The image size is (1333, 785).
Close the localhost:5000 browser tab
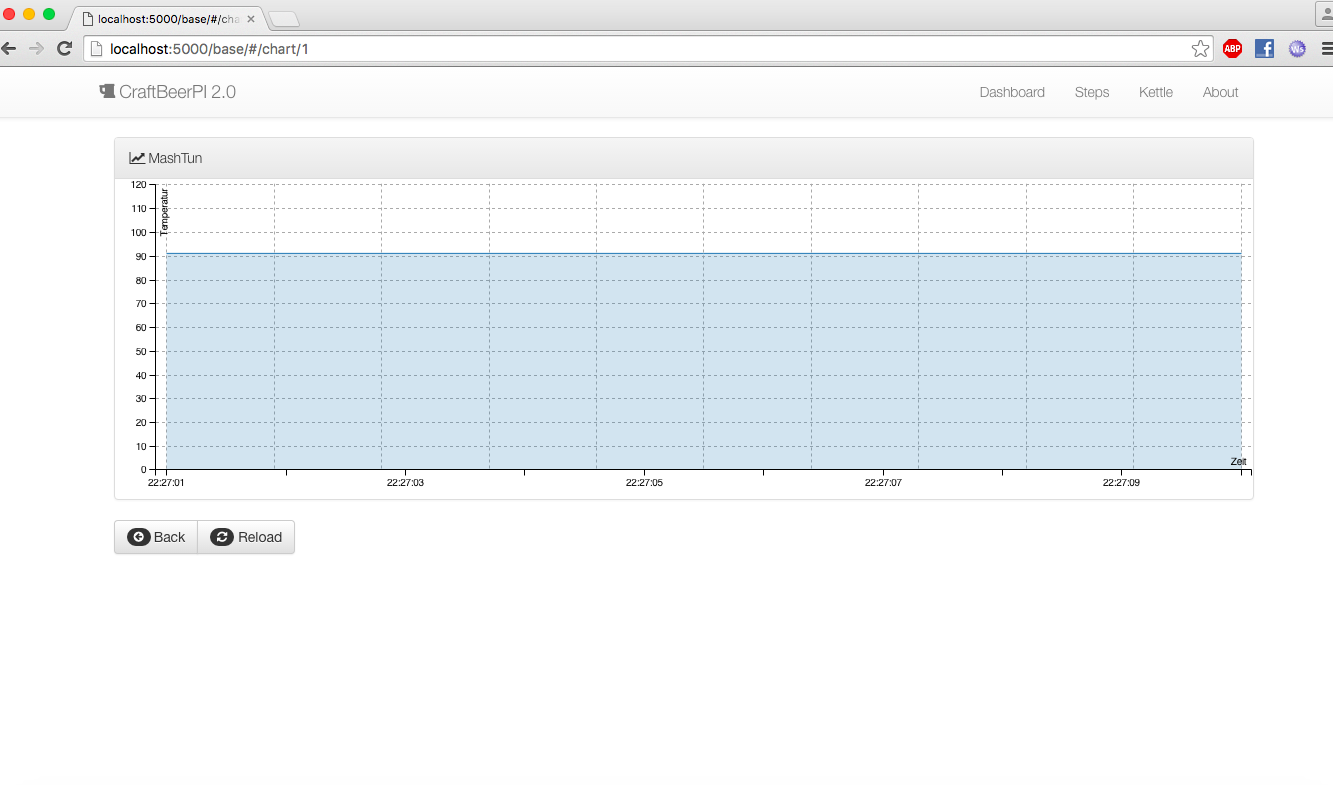[x=251, y=19]
